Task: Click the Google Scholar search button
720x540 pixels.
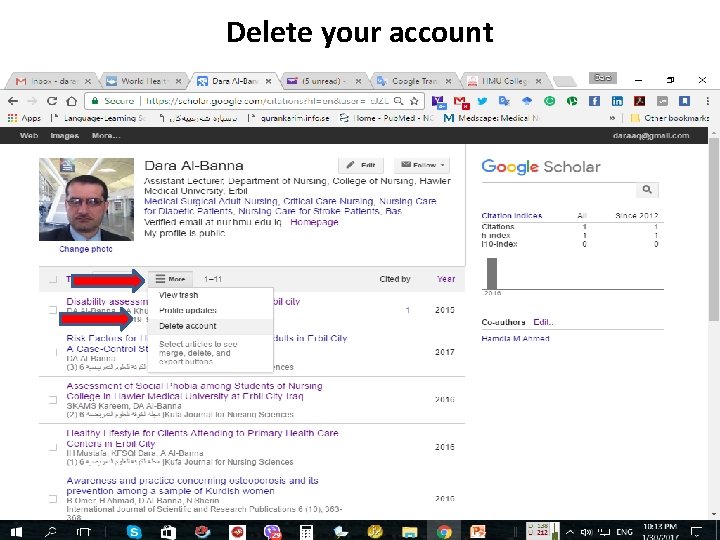Action: [x=647, y=190]
